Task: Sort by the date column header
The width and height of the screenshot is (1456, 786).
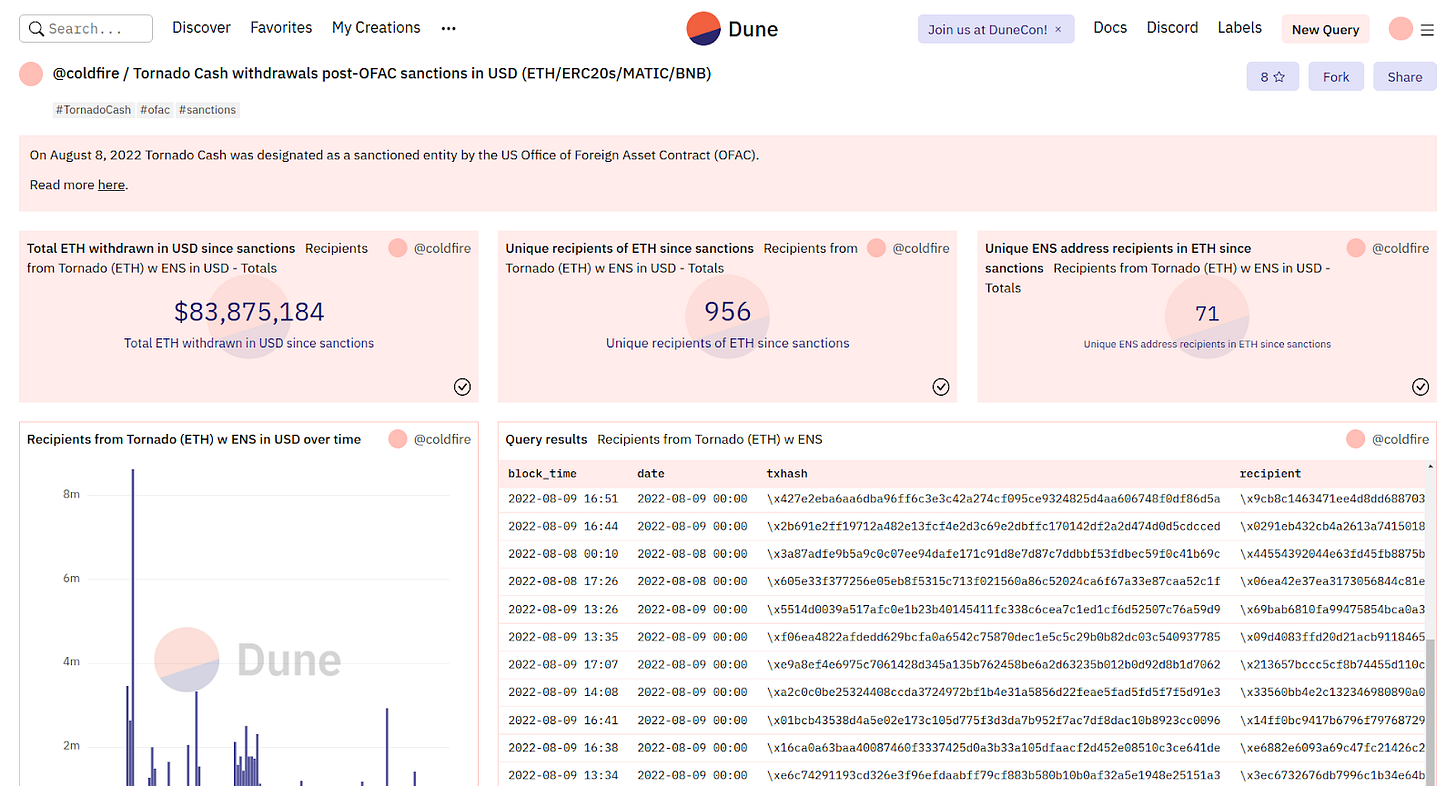Action: click(651, 473)
